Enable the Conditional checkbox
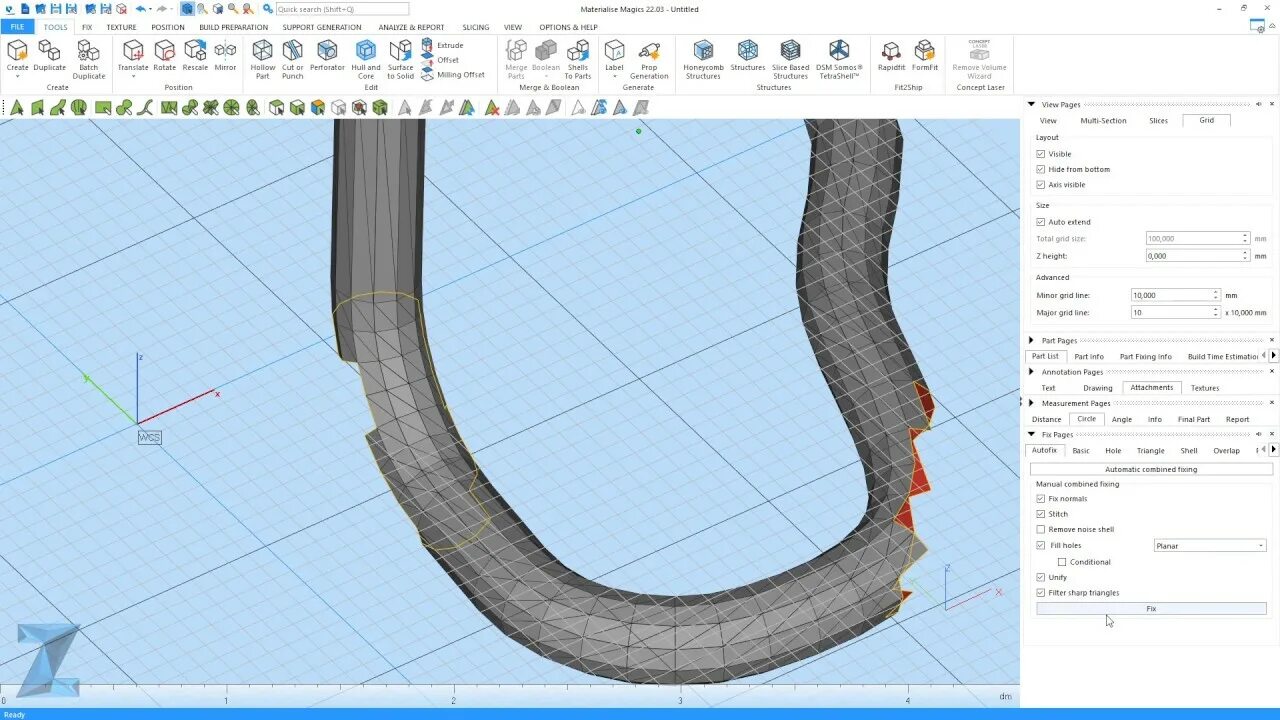This screenshot has width=1280, height=720. [1062, 562]
